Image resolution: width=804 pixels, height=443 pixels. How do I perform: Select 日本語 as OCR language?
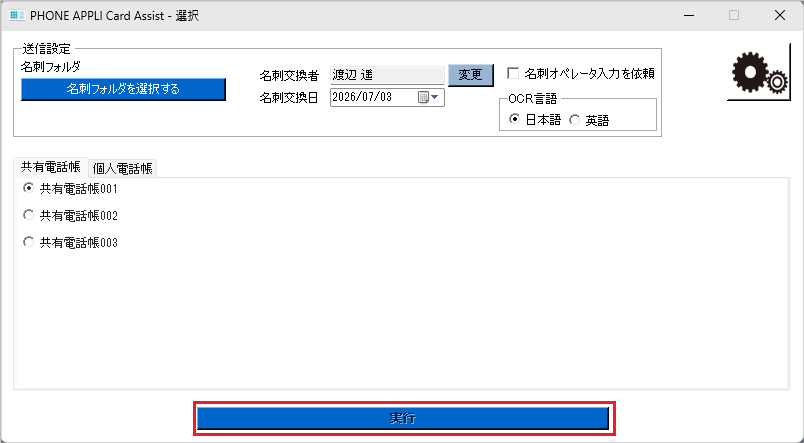(514, 120)
